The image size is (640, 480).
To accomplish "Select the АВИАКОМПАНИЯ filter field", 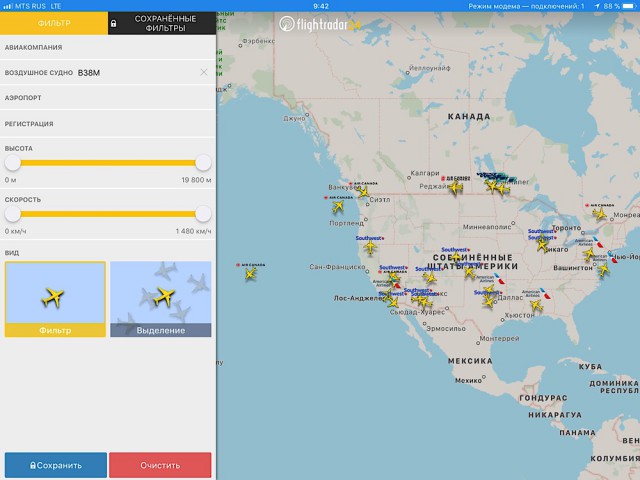I will [x=108, y=47].
